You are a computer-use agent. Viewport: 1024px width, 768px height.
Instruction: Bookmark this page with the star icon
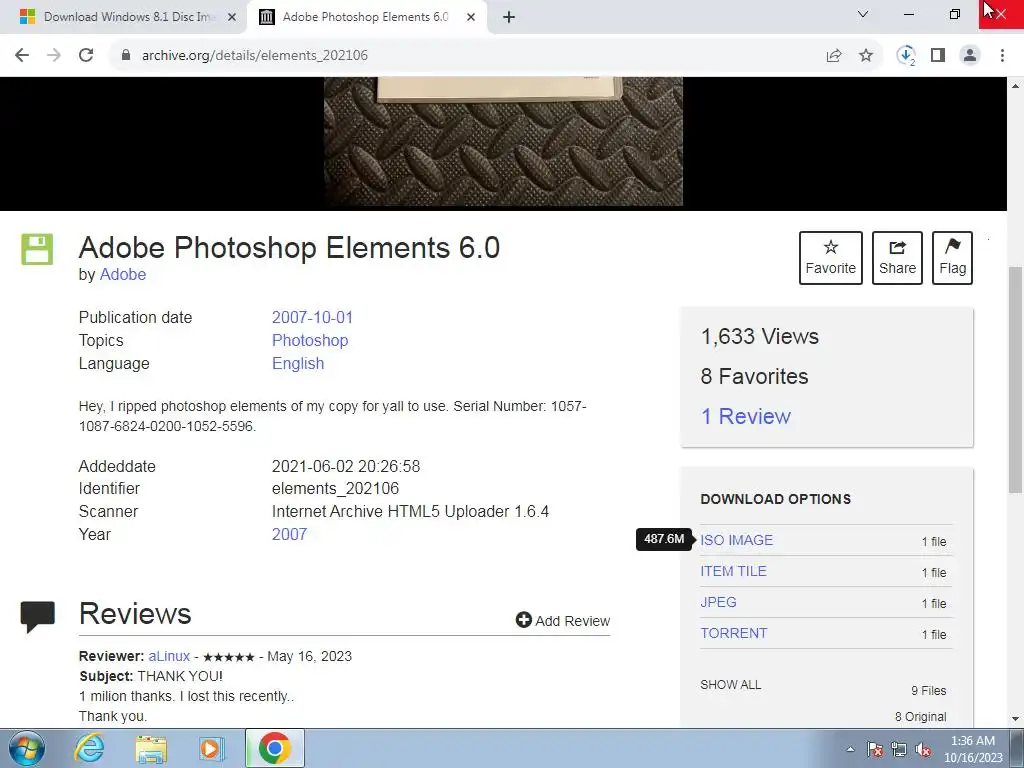[x=865, y=56]
